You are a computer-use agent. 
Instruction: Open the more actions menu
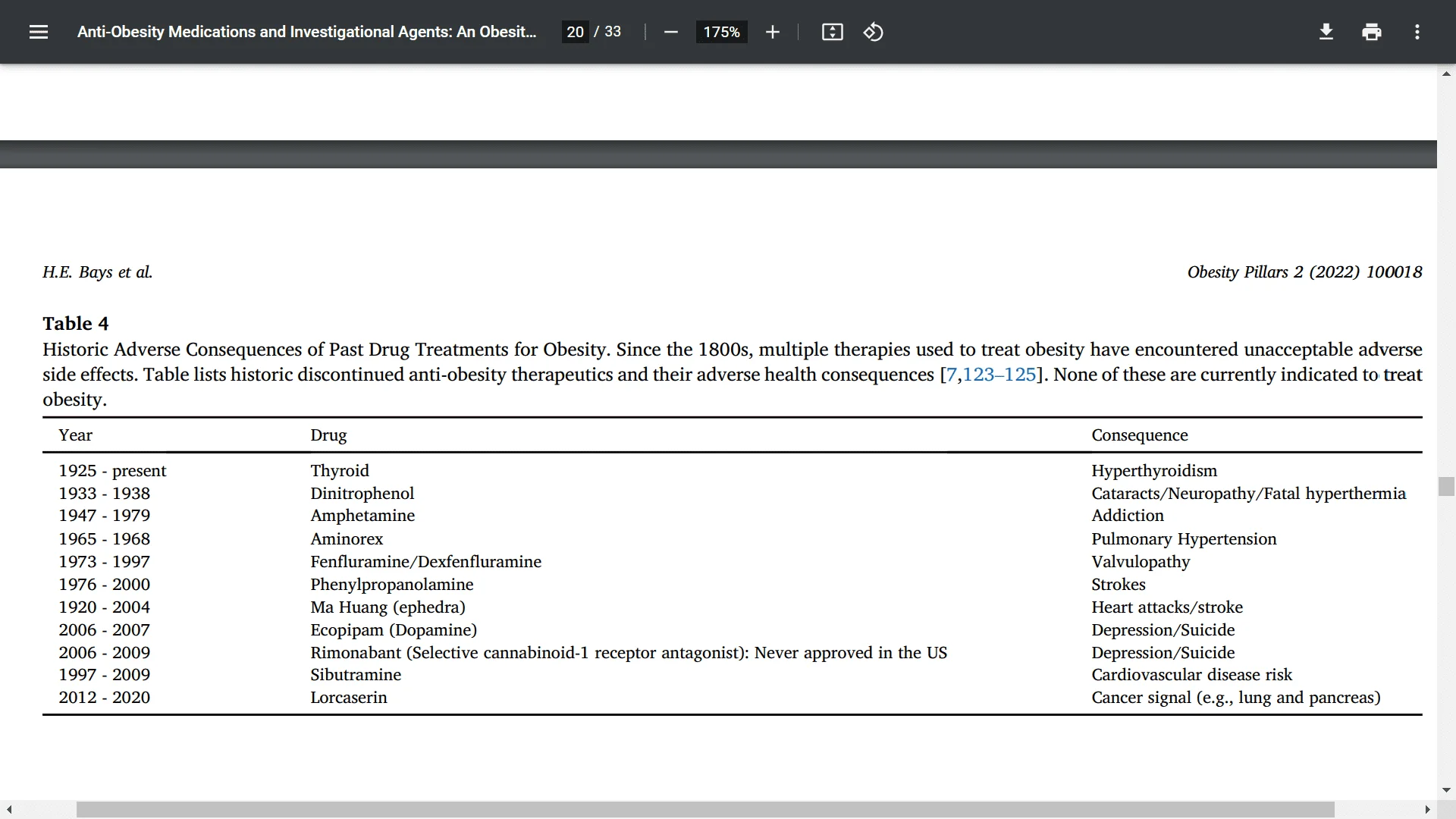point(1417,32)
